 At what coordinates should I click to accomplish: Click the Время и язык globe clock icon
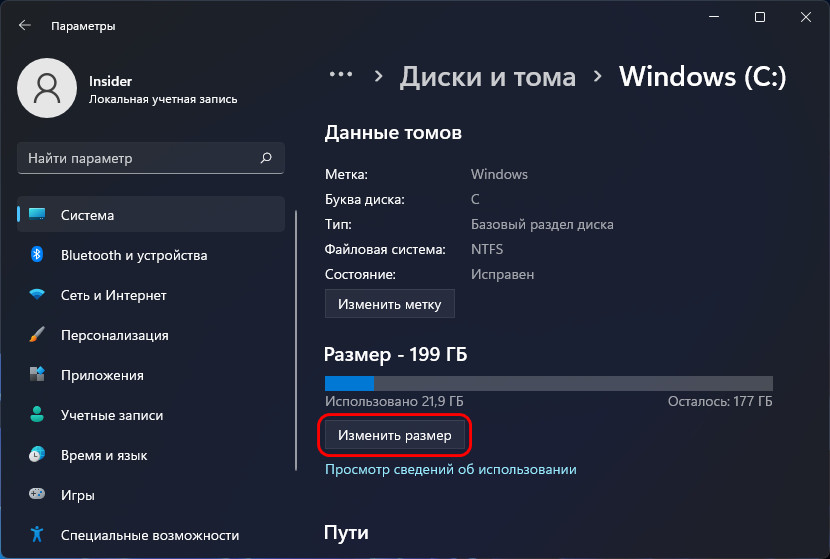tap(37, 454)
